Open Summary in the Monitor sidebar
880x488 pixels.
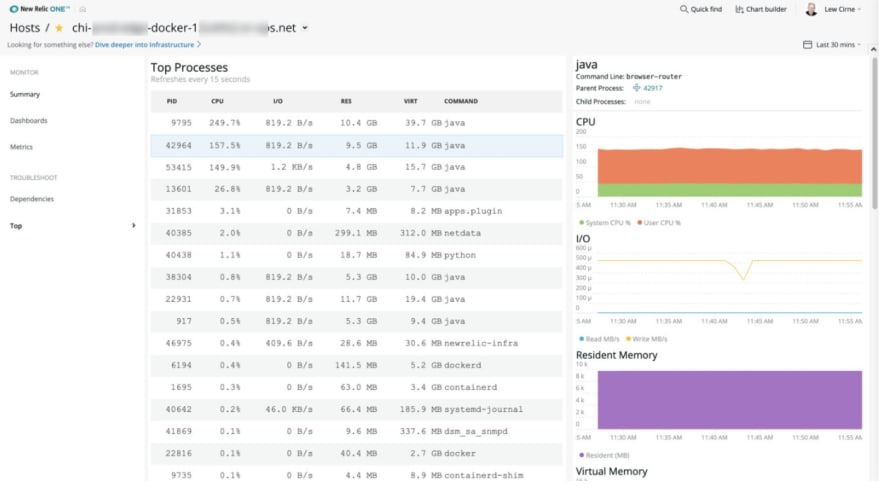pos(25,94)
